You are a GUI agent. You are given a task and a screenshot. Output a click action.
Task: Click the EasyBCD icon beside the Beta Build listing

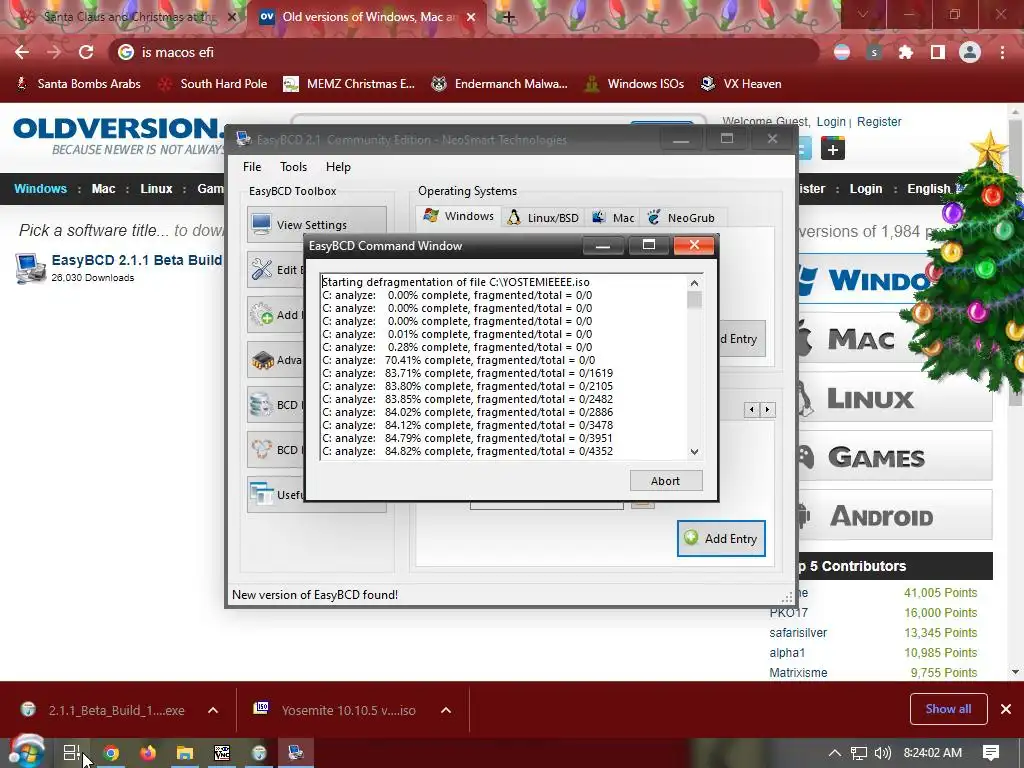pos(29,268)
